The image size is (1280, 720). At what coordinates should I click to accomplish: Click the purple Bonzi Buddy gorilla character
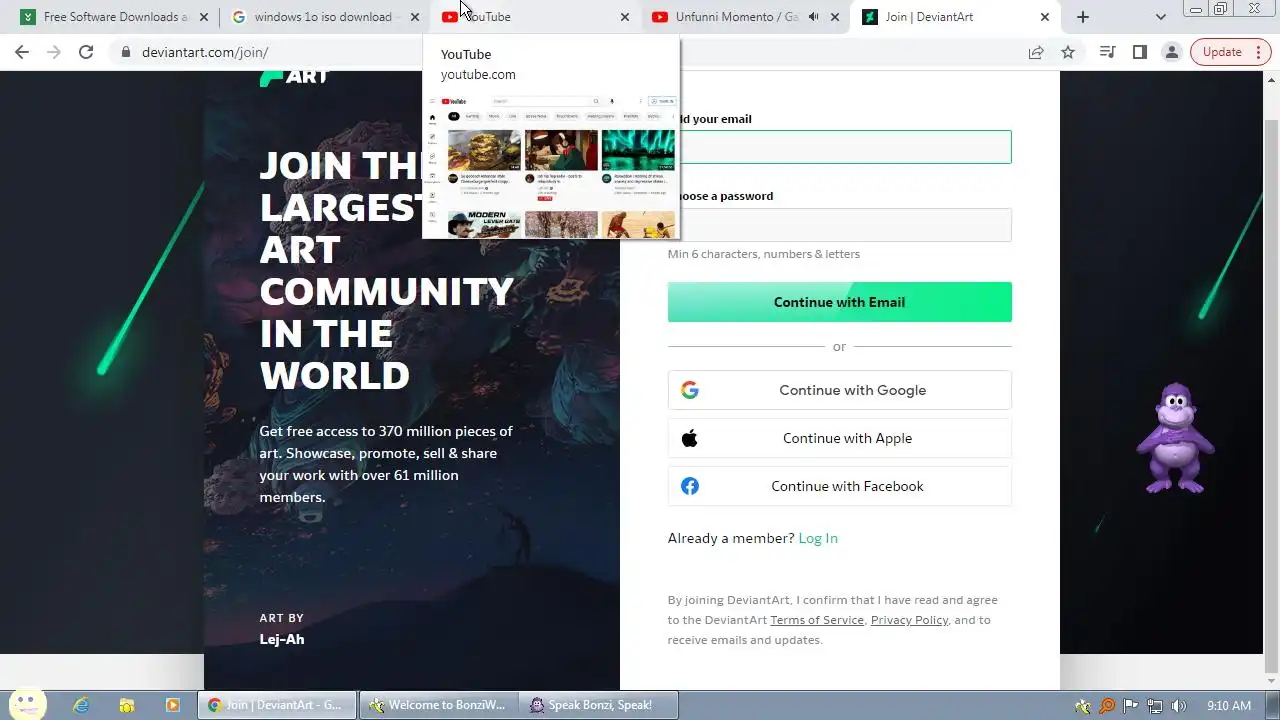(x=1175, y=437)
